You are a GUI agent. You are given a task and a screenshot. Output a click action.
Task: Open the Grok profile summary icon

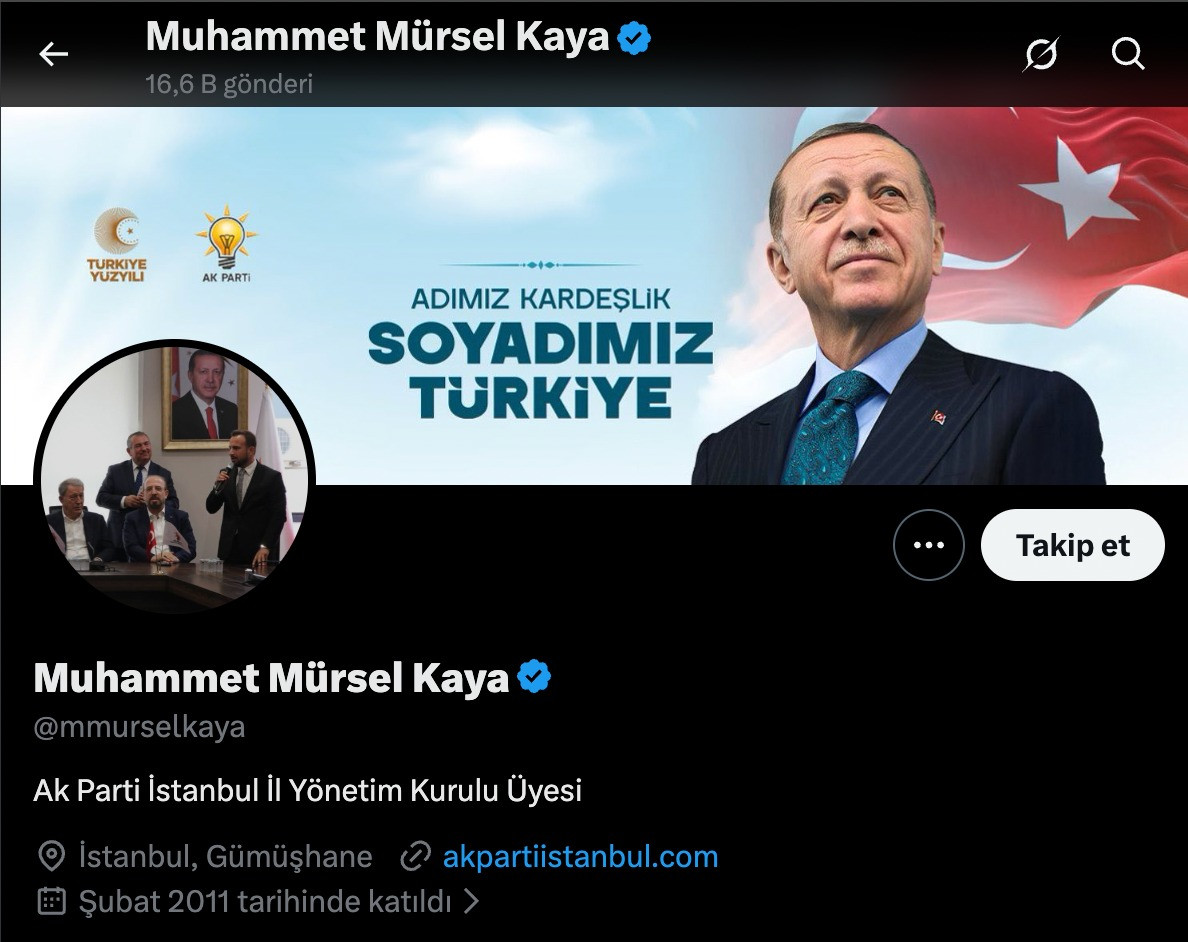pos(1040,54)
